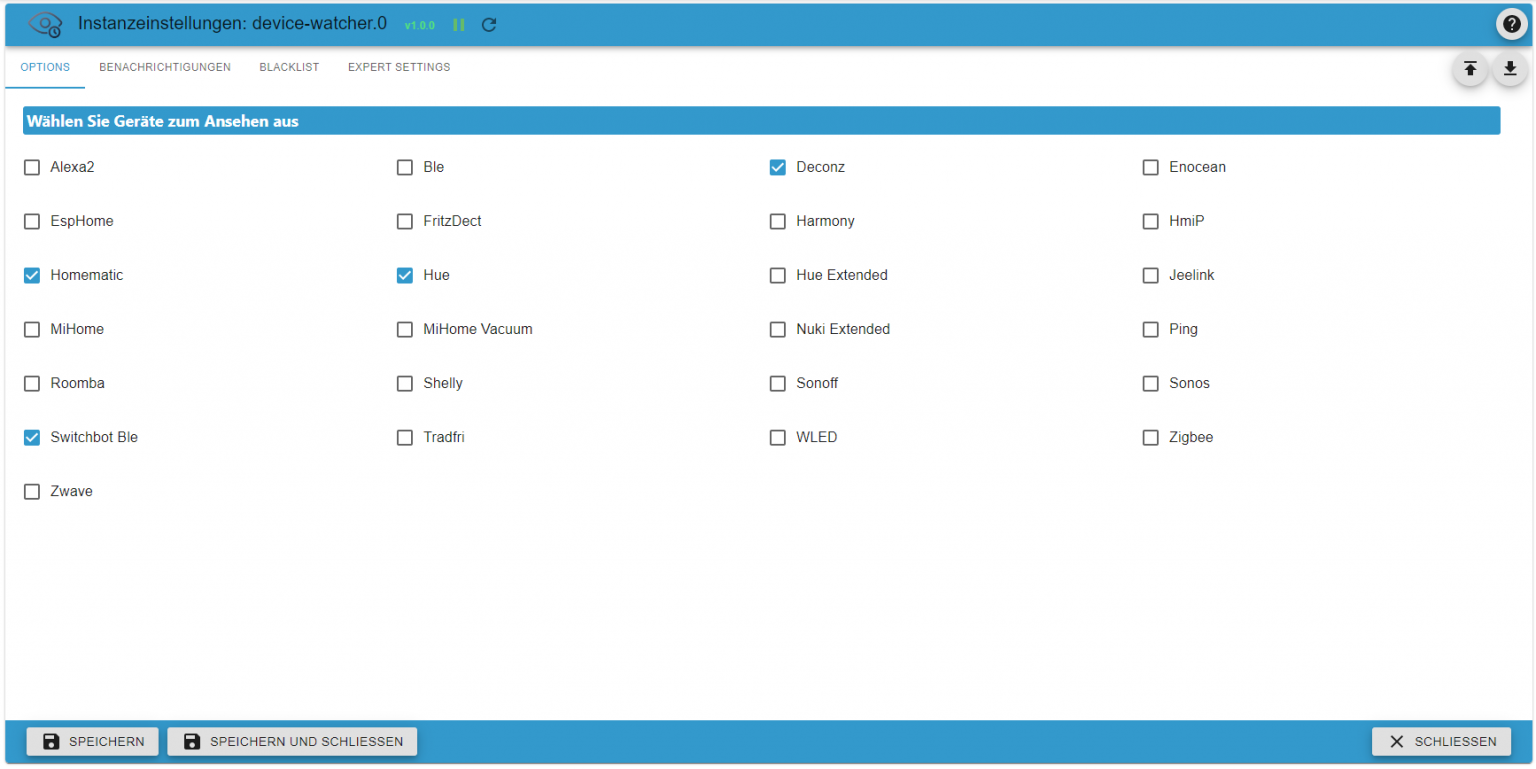Tick the Zigbee checkbox
Image resolution: width=1536 pixels, height=769 pixels.
1151,437
